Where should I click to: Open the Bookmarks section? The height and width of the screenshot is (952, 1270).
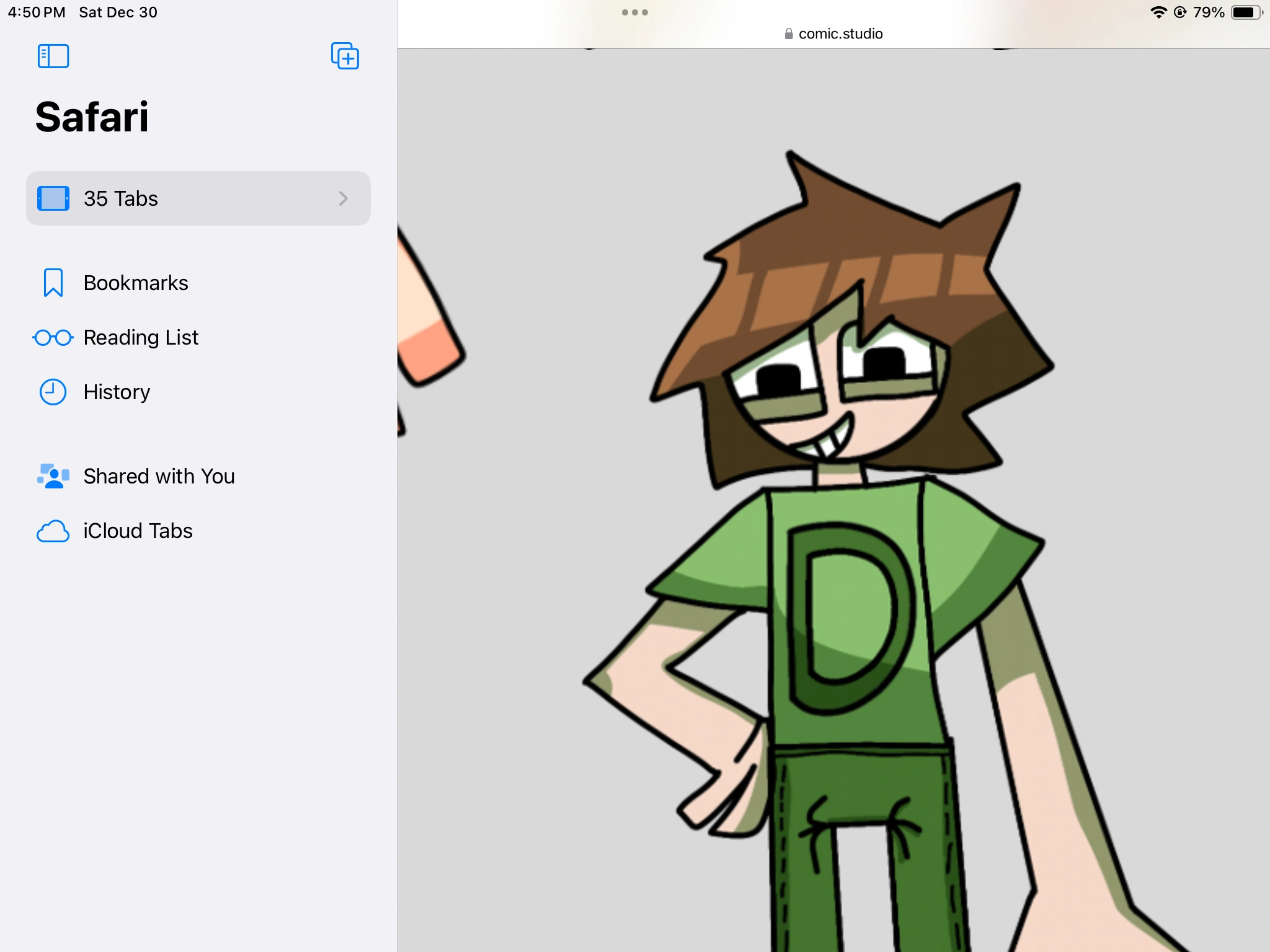136,283
